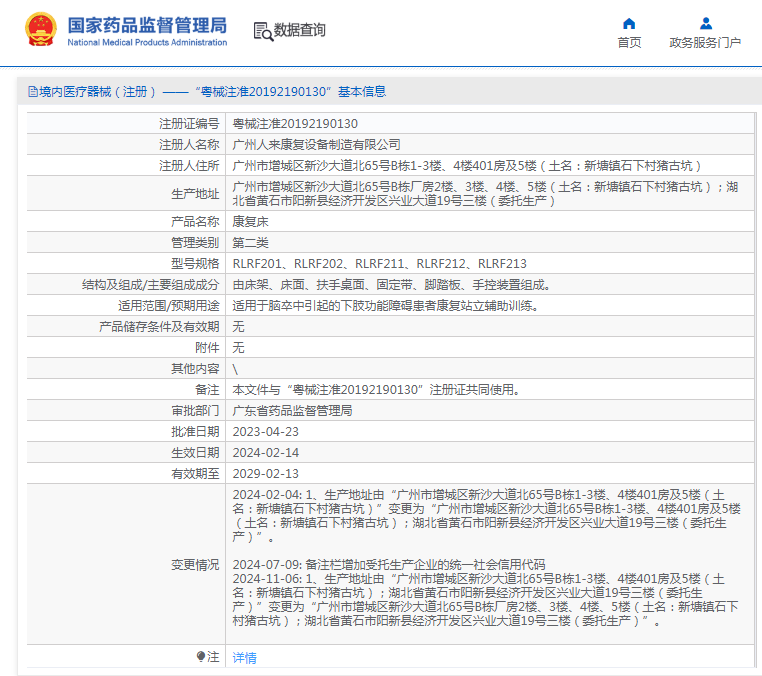
Task: Click 结构及组成/主要组成成分 label
Action: click(151, 285)
